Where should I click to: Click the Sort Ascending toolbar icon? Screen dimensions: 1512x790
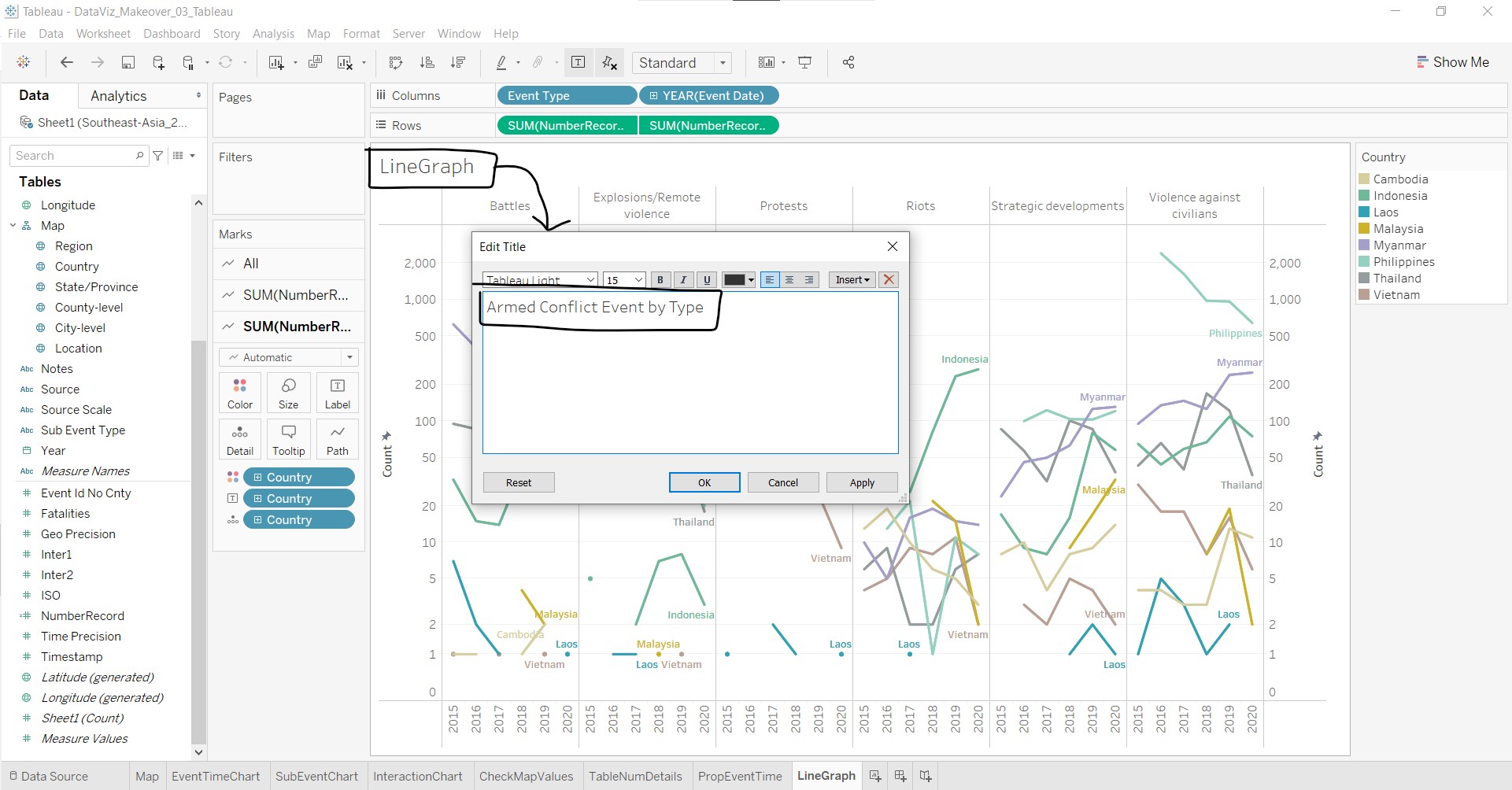click(427, 63)
